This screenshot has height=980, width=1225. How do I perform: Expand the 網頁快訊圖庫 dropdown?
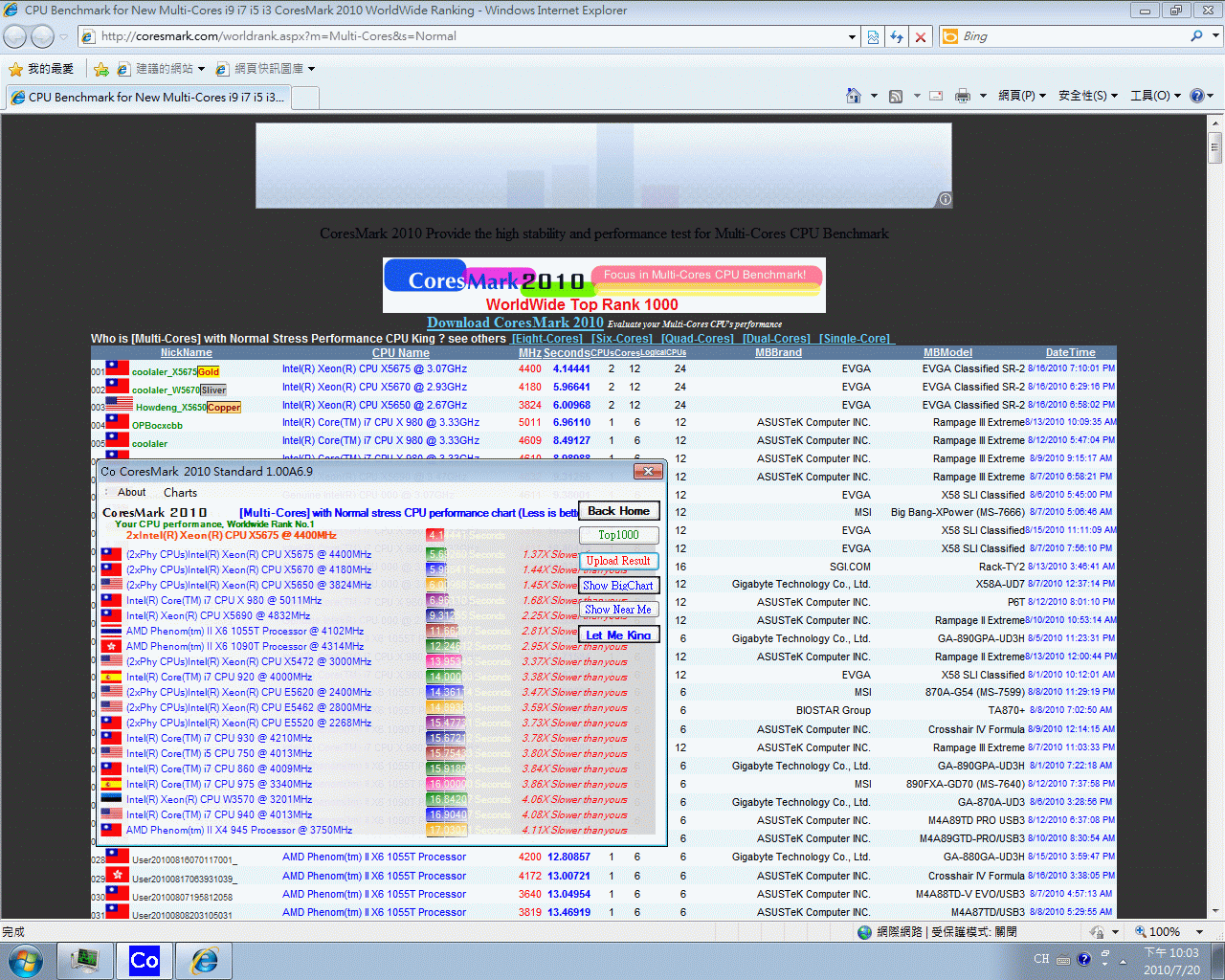pyautogui.click(x=311, y=69)
